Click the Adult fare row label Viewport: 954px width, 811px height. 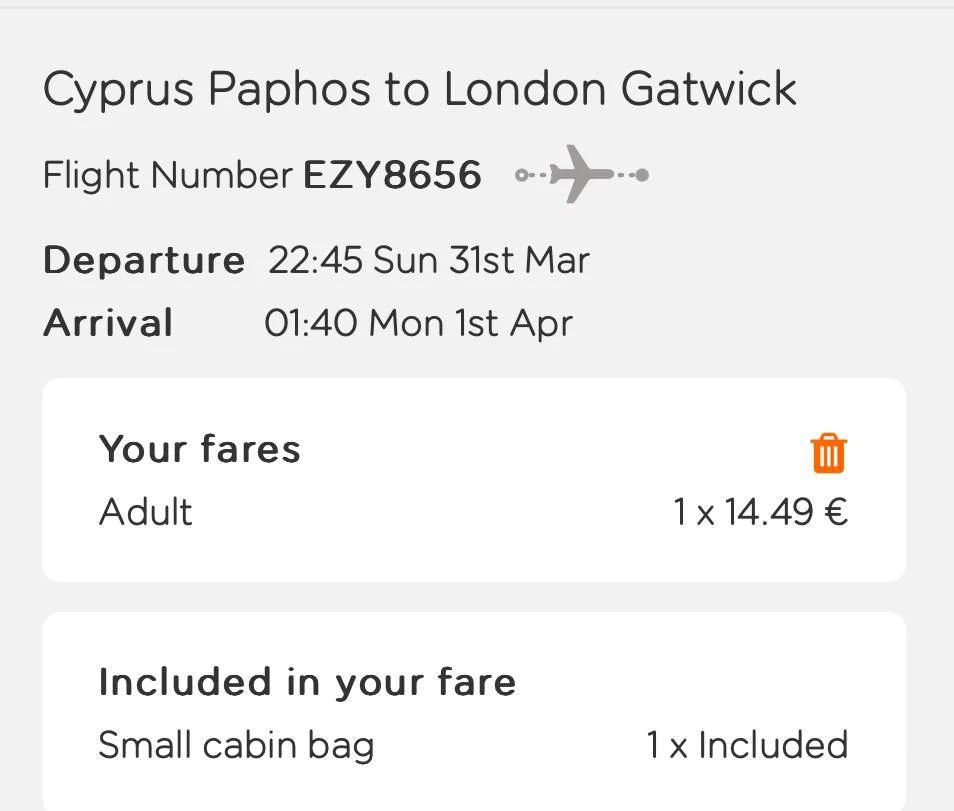pos(146,512)
